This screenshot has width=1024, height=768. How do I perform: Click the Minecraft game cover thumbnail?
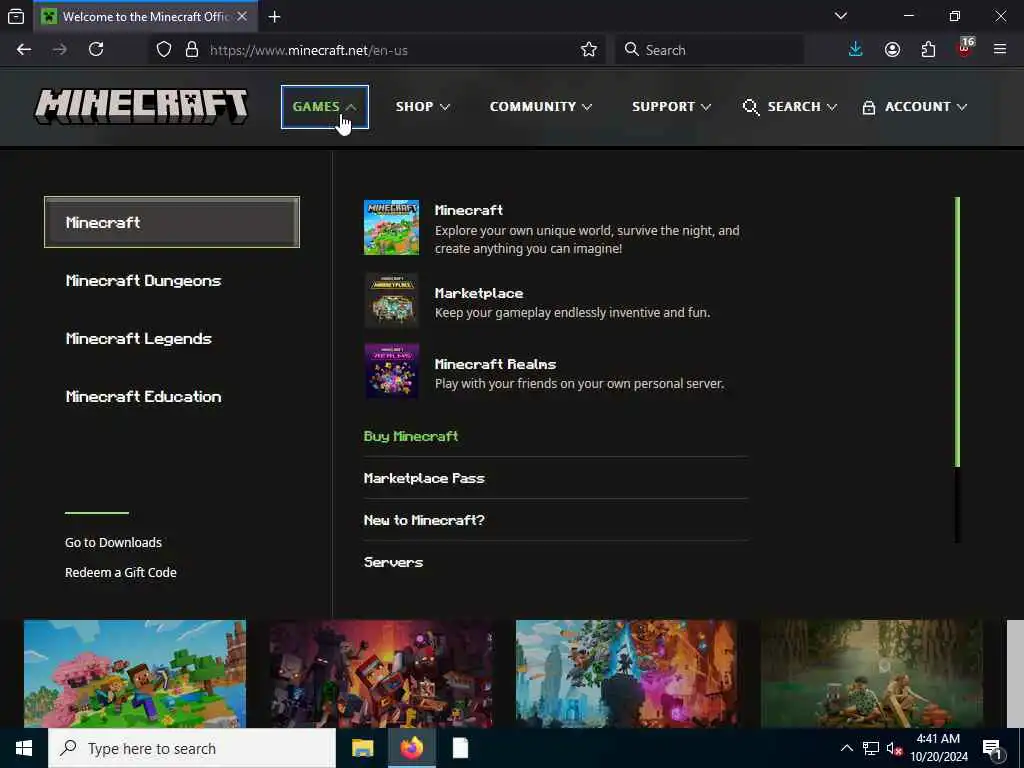click(391, 227)
